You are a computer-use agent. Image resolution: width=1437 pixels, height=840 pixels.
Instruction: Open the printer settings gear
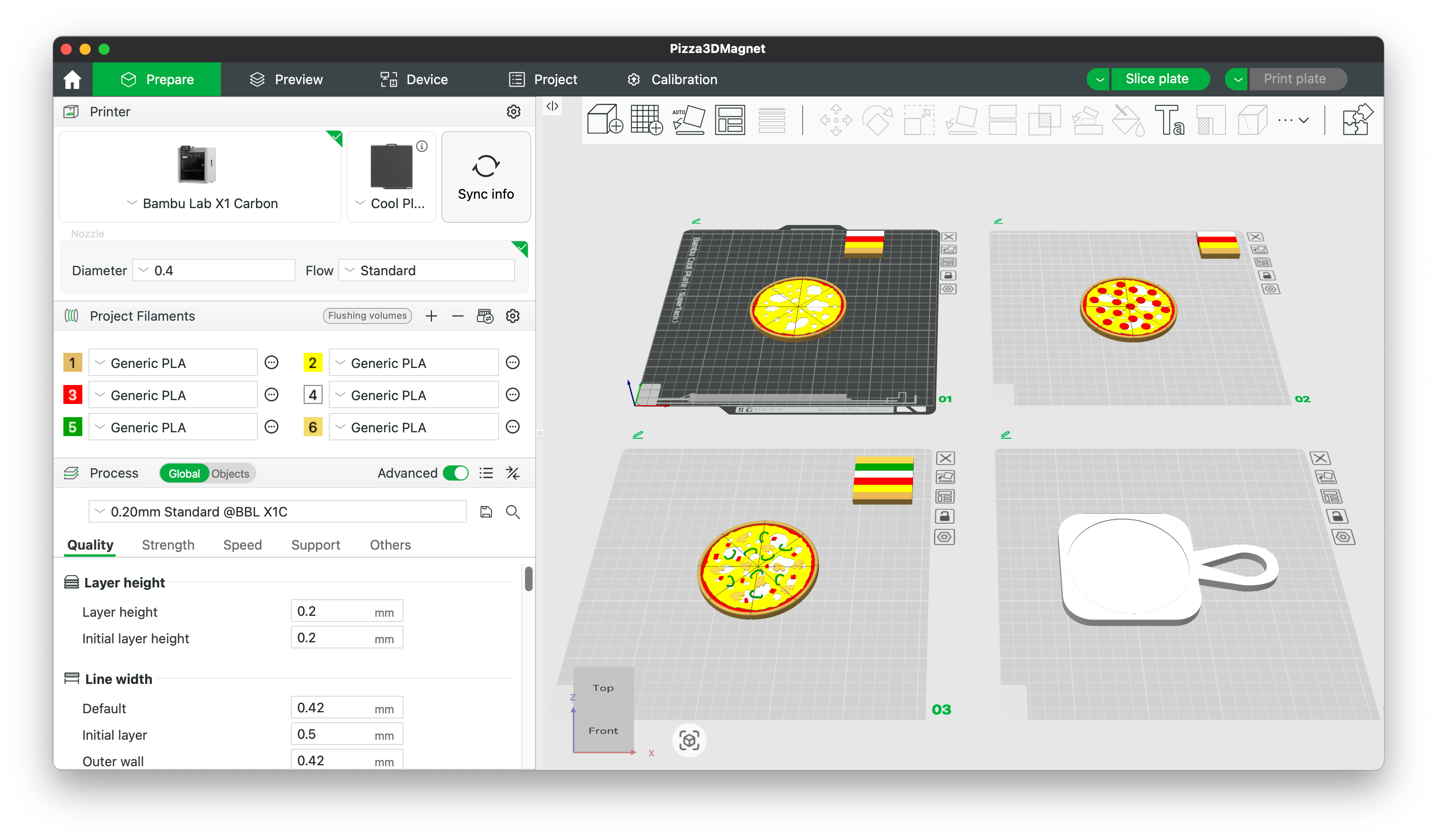coord(513,112)
